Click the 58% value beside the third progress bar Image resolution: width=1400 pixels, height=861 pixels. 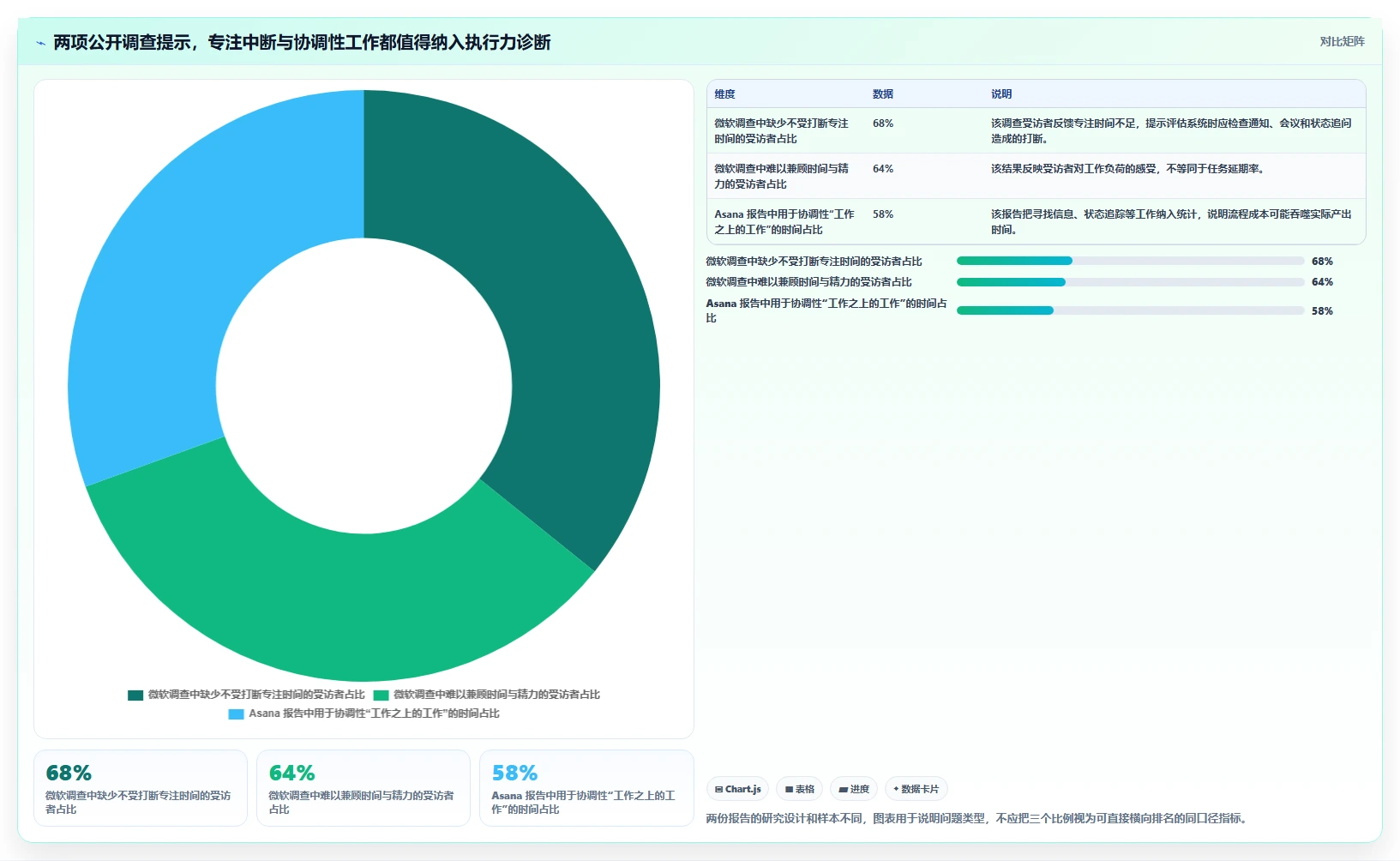click(1322, 311)
